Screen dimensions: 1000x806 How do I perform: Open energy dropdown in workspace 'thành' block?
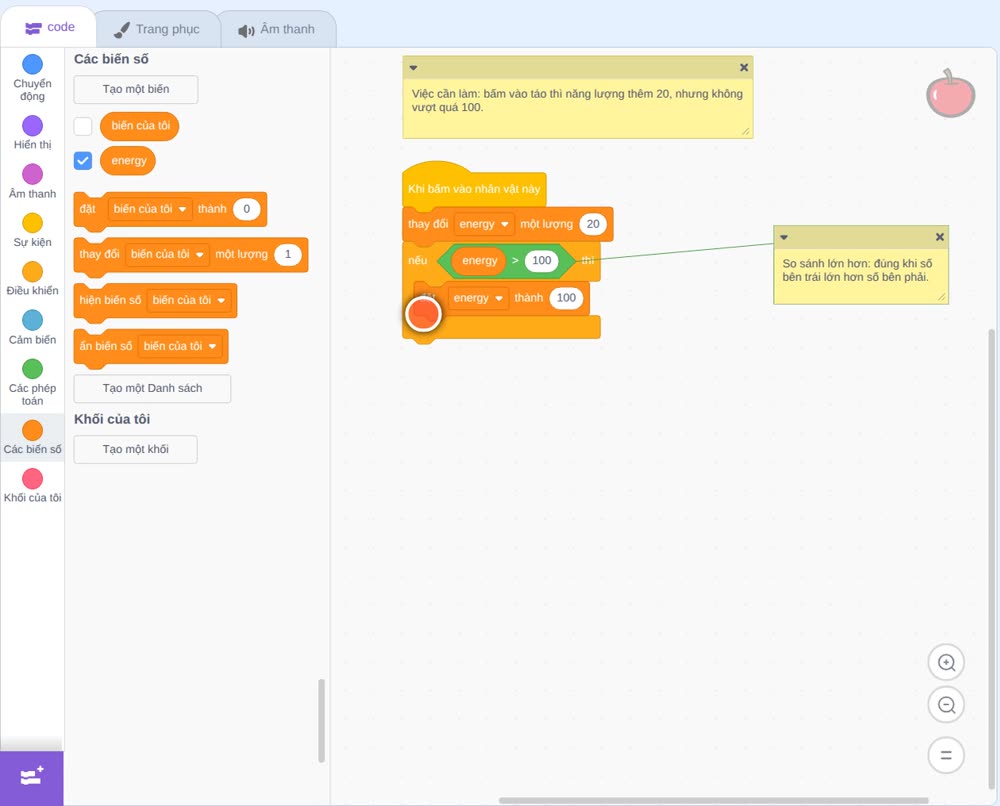point(478,298)
